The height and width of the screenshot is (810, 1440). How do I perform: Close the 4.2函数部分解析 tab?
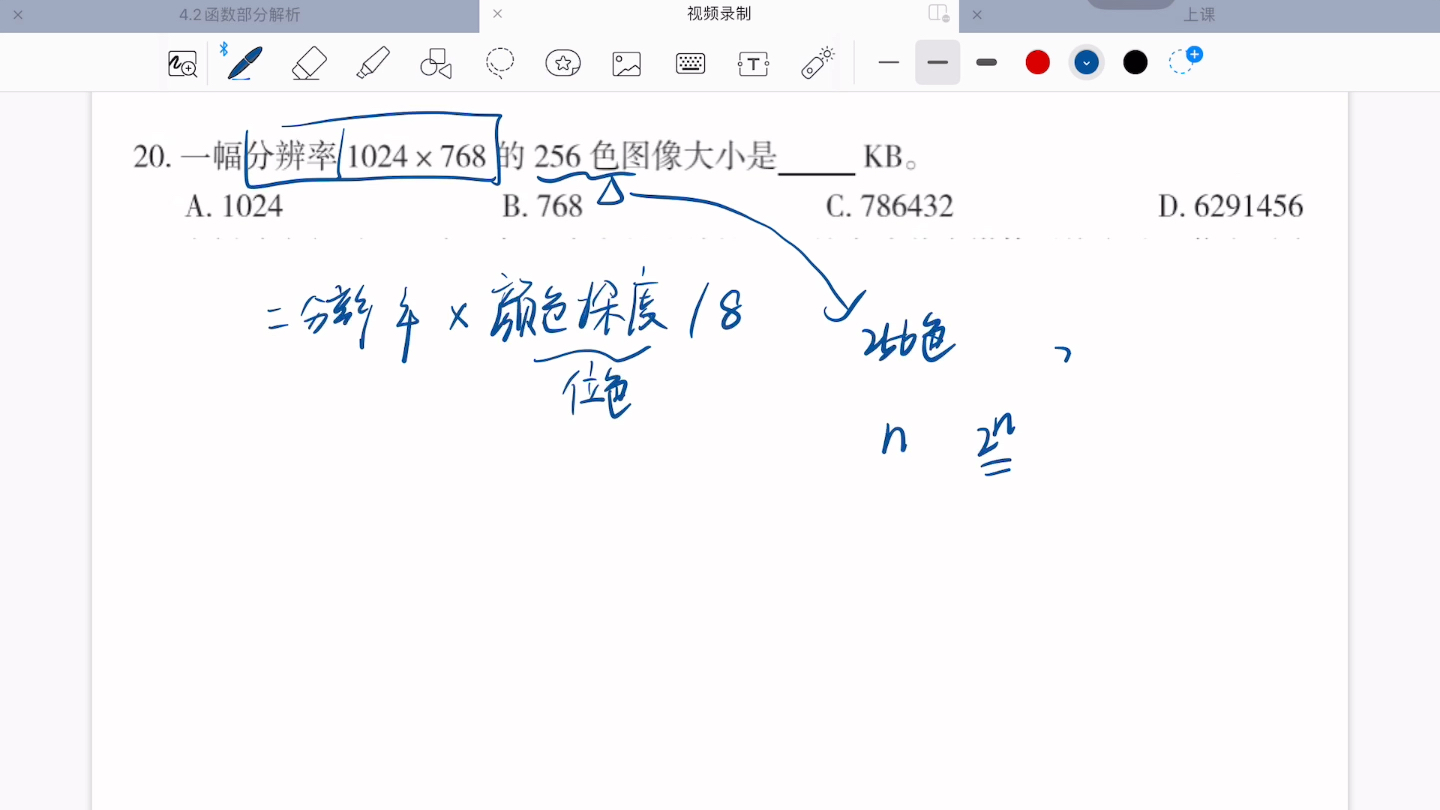coord(18,15)
